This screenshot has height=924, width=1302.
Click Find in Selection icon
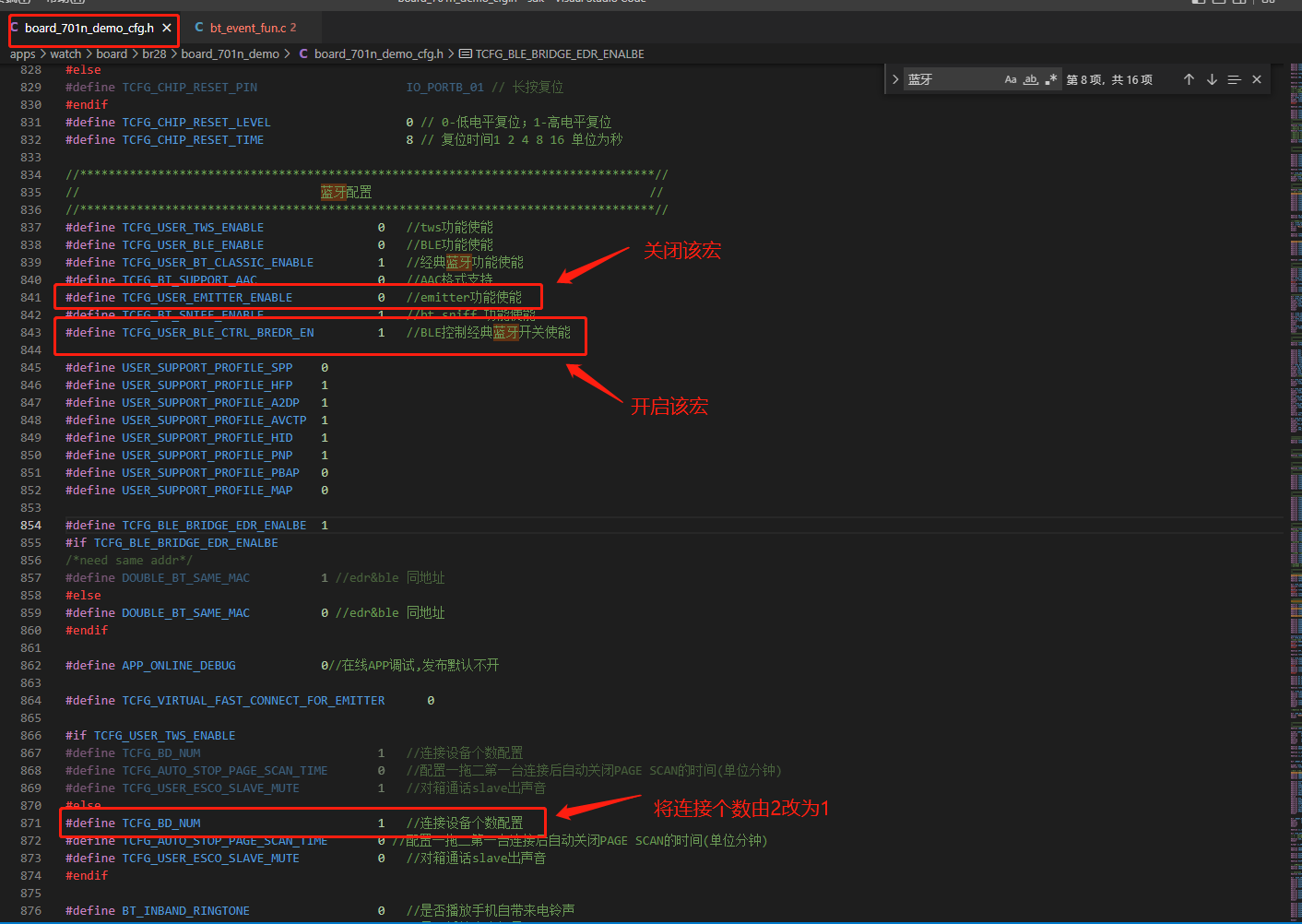coord(1234,79)
